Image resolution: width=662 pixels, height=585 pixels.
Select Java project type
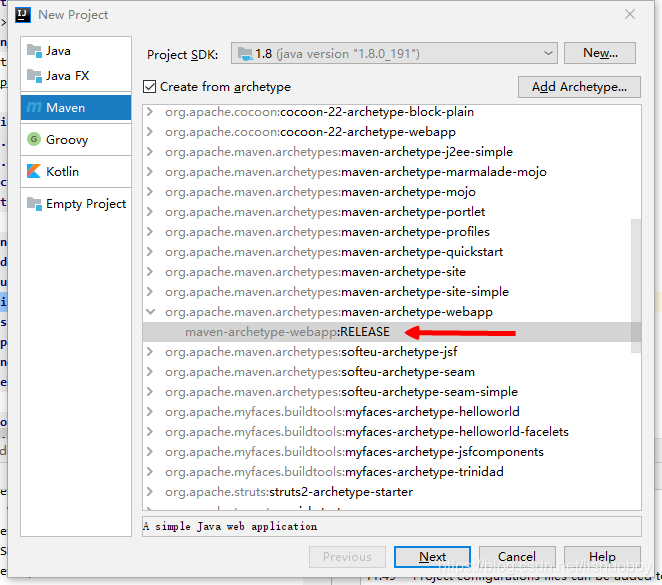pos(76,51)
